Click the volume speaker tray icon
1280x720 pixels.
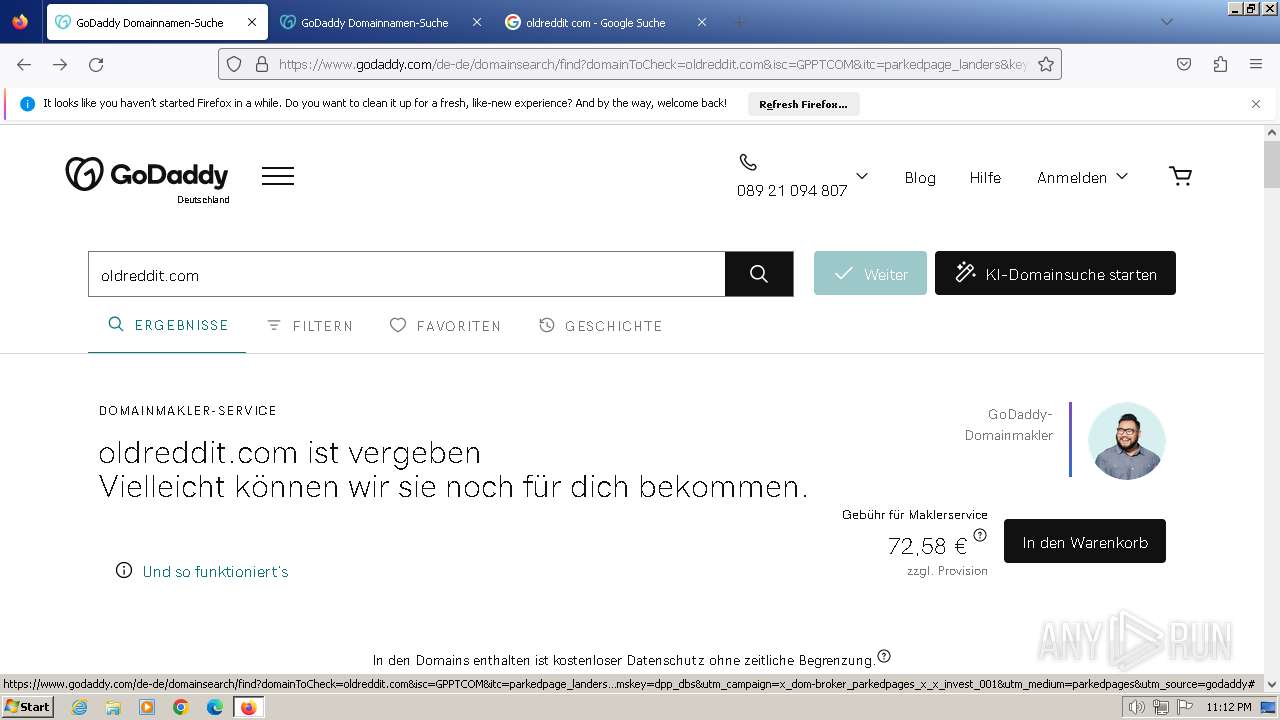click(x=1137, y=707)
